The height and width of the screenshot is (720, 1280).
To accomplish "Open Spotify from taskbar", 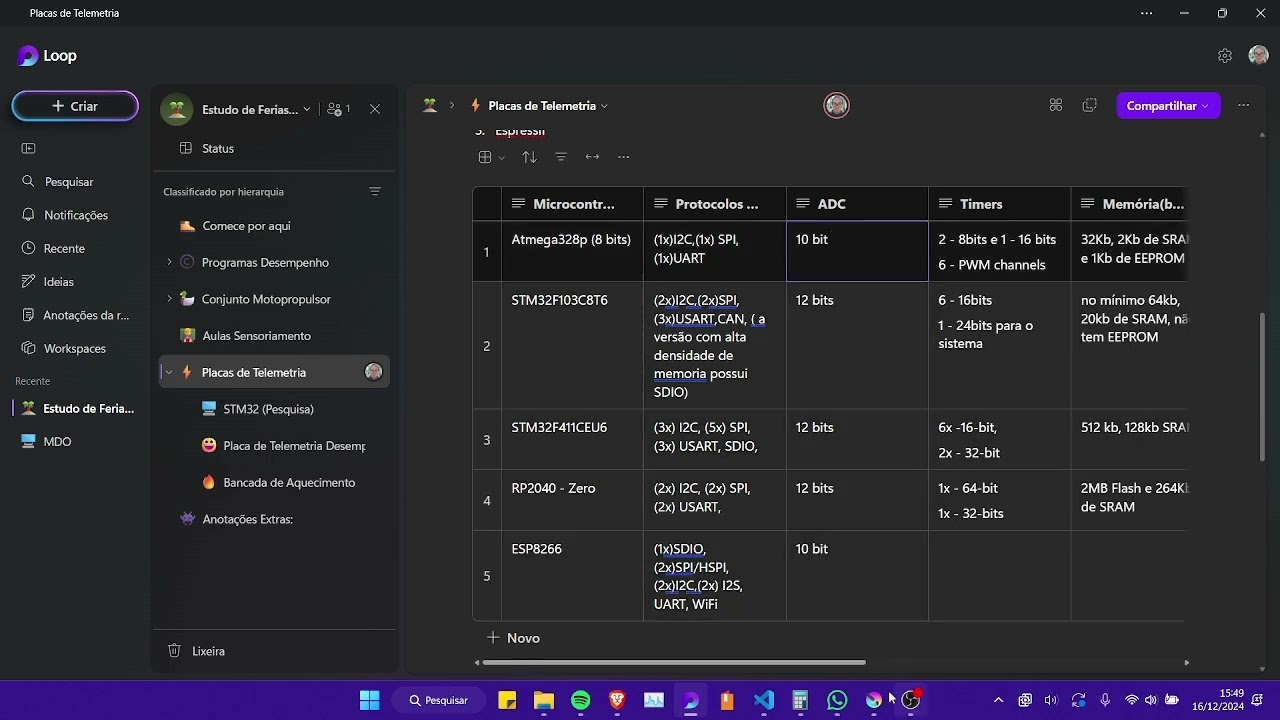I will pyautogui.click(x=580, y=700).
